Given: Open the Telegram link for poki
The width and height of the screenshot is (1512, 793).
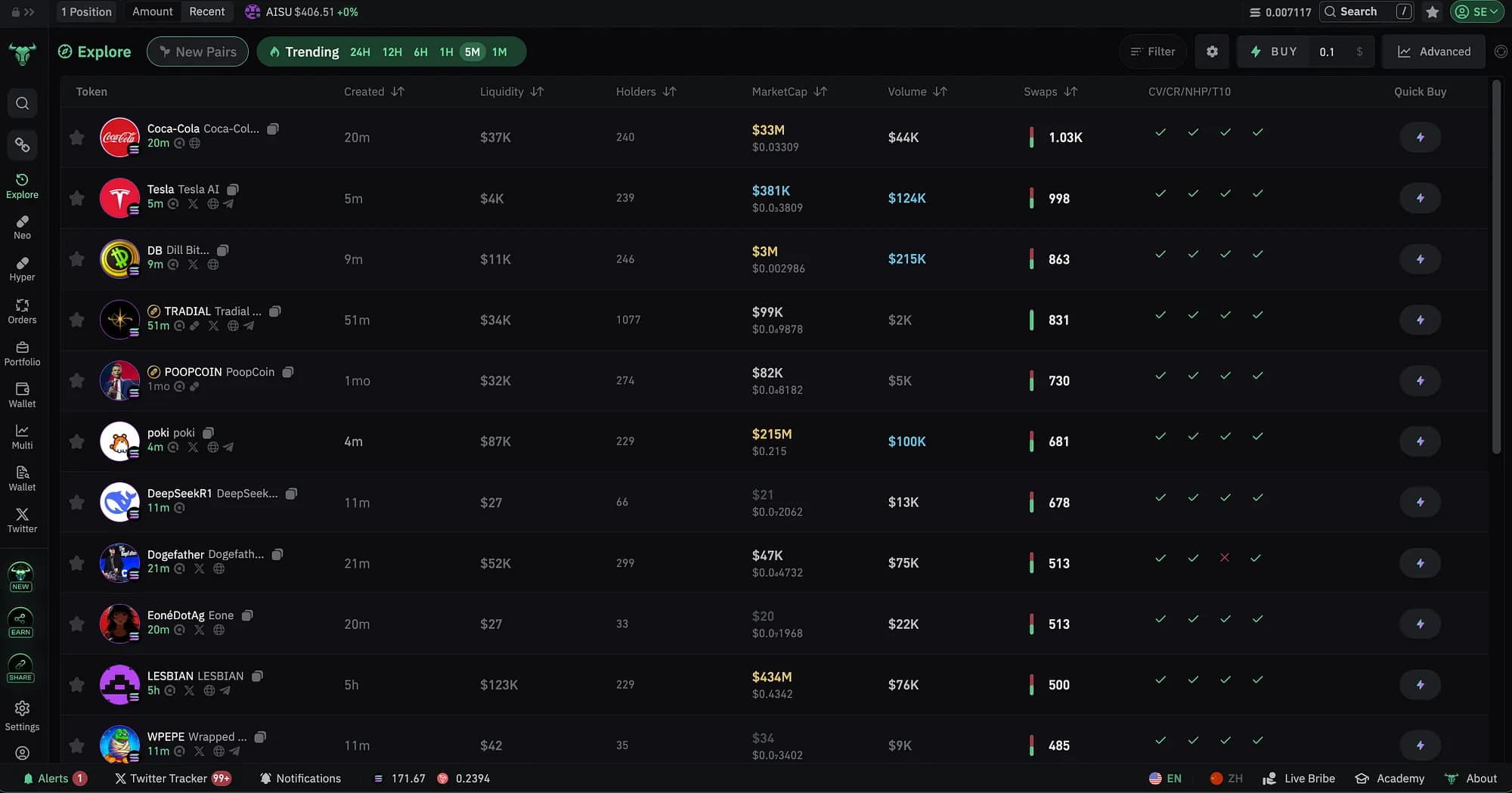Looking at the screenshot, I should tap(228, 448).
